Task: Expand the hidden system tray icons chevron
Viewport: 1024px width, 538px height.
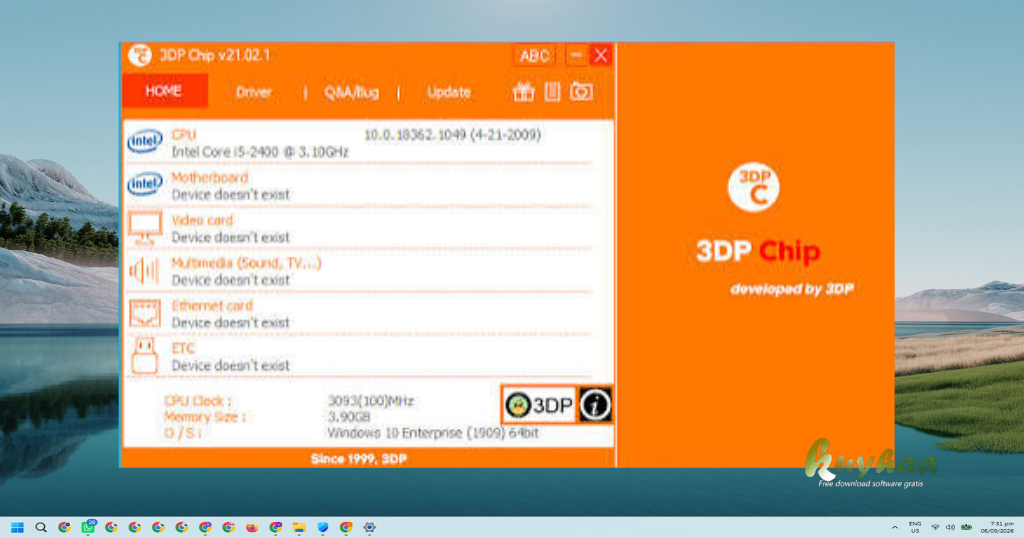Action: [x=895, y=528]
